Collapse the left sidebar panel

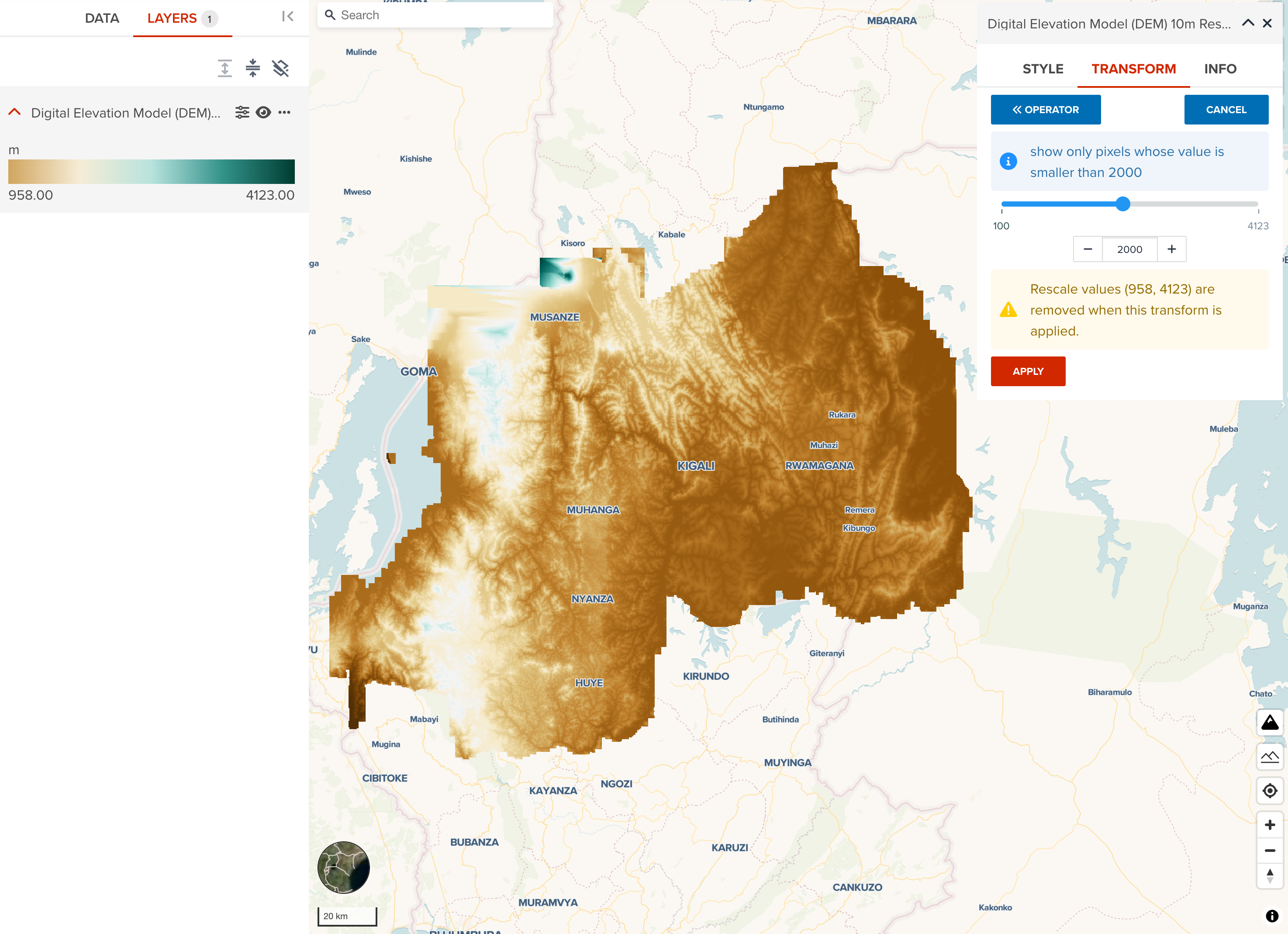pos(288,17)
